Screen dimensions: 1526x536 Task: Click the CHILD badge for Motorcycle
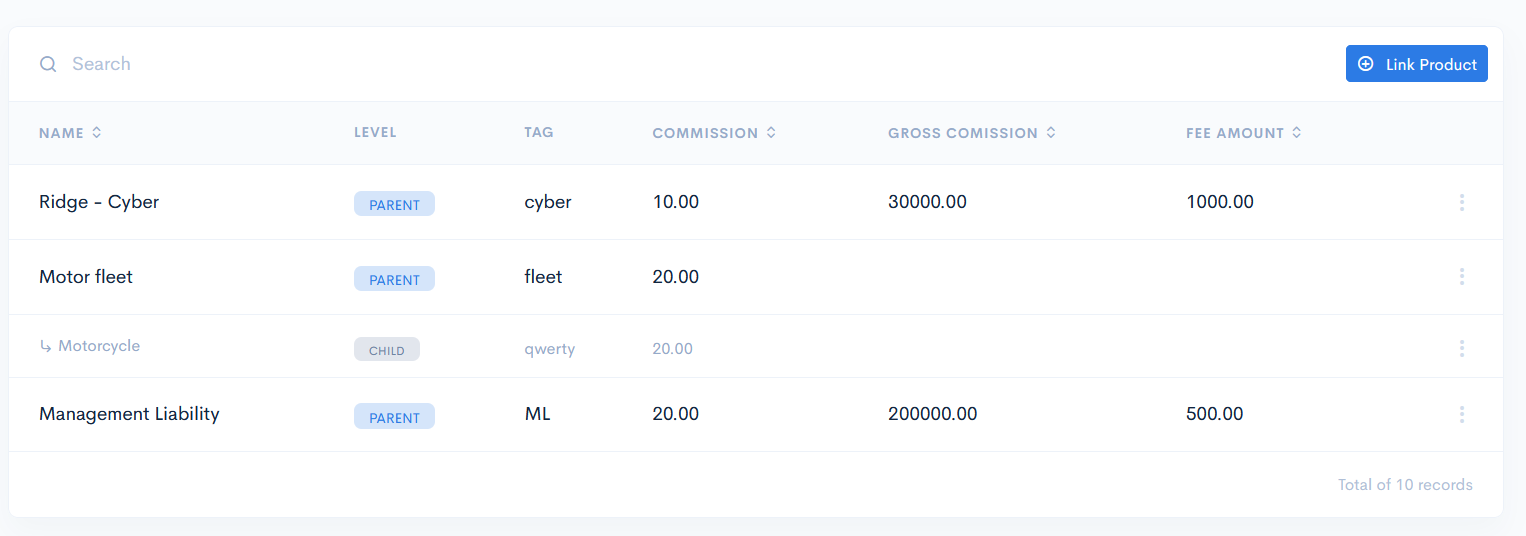(x=387, y=350)
